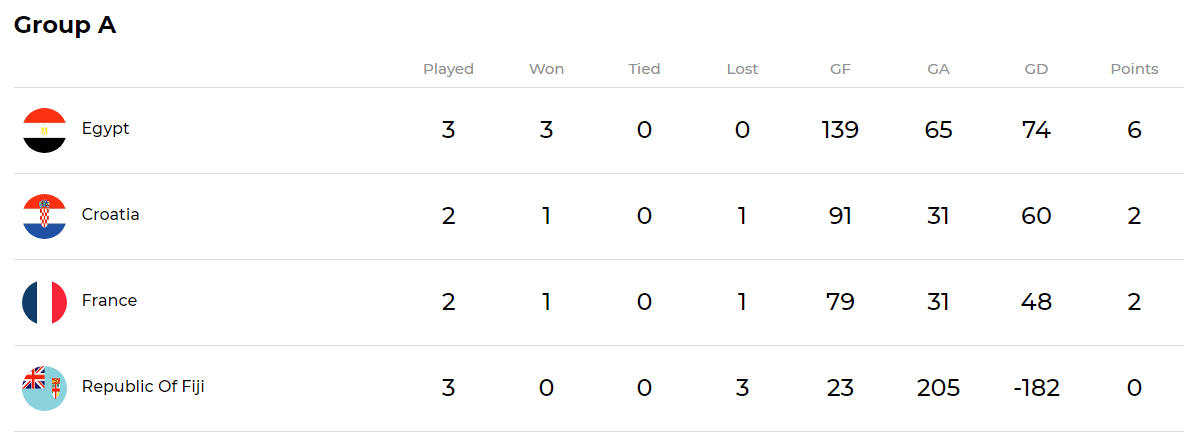Click the GA column header
Image resolution: width=1192 pixels, height=442 pixels.
[x=939, y=69]
